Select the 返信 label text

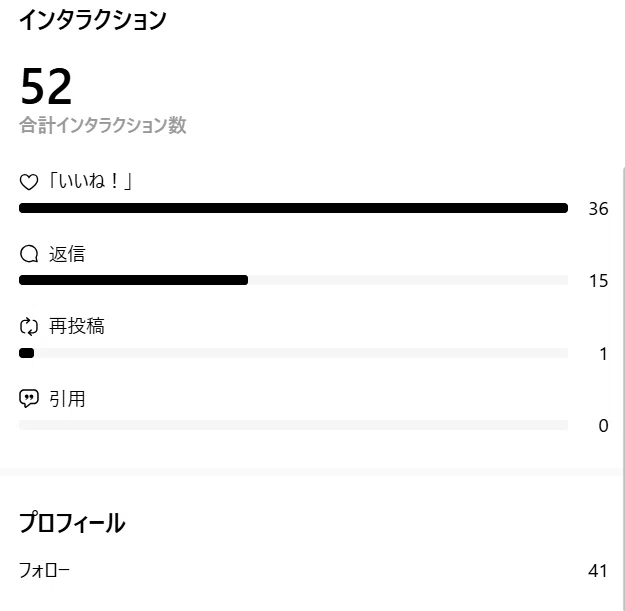pos(67,254)
